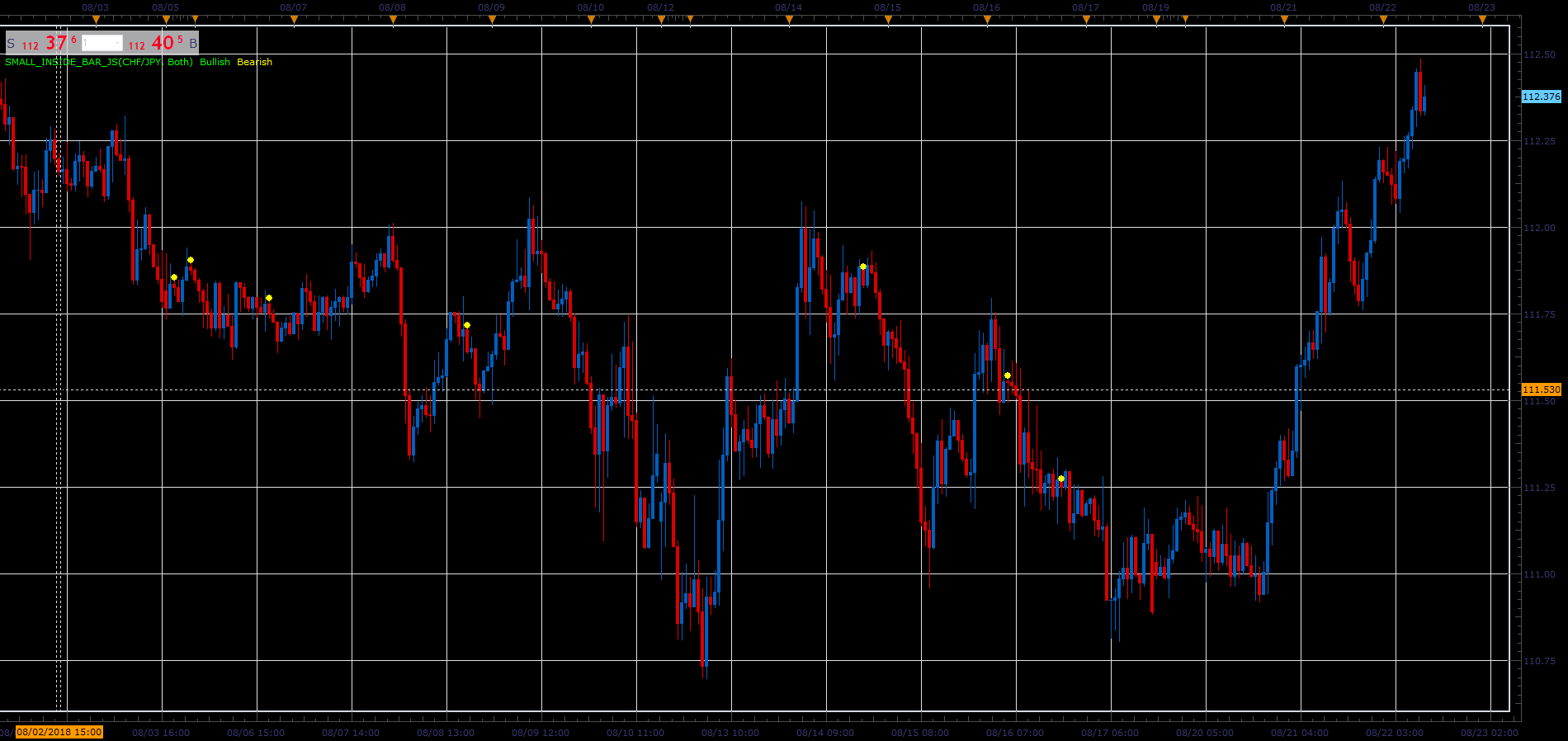The height and width of the screenshot is (741, 1568).
Task: Click the 08/07 14:00 time axis label
Action: pos(351,733)
